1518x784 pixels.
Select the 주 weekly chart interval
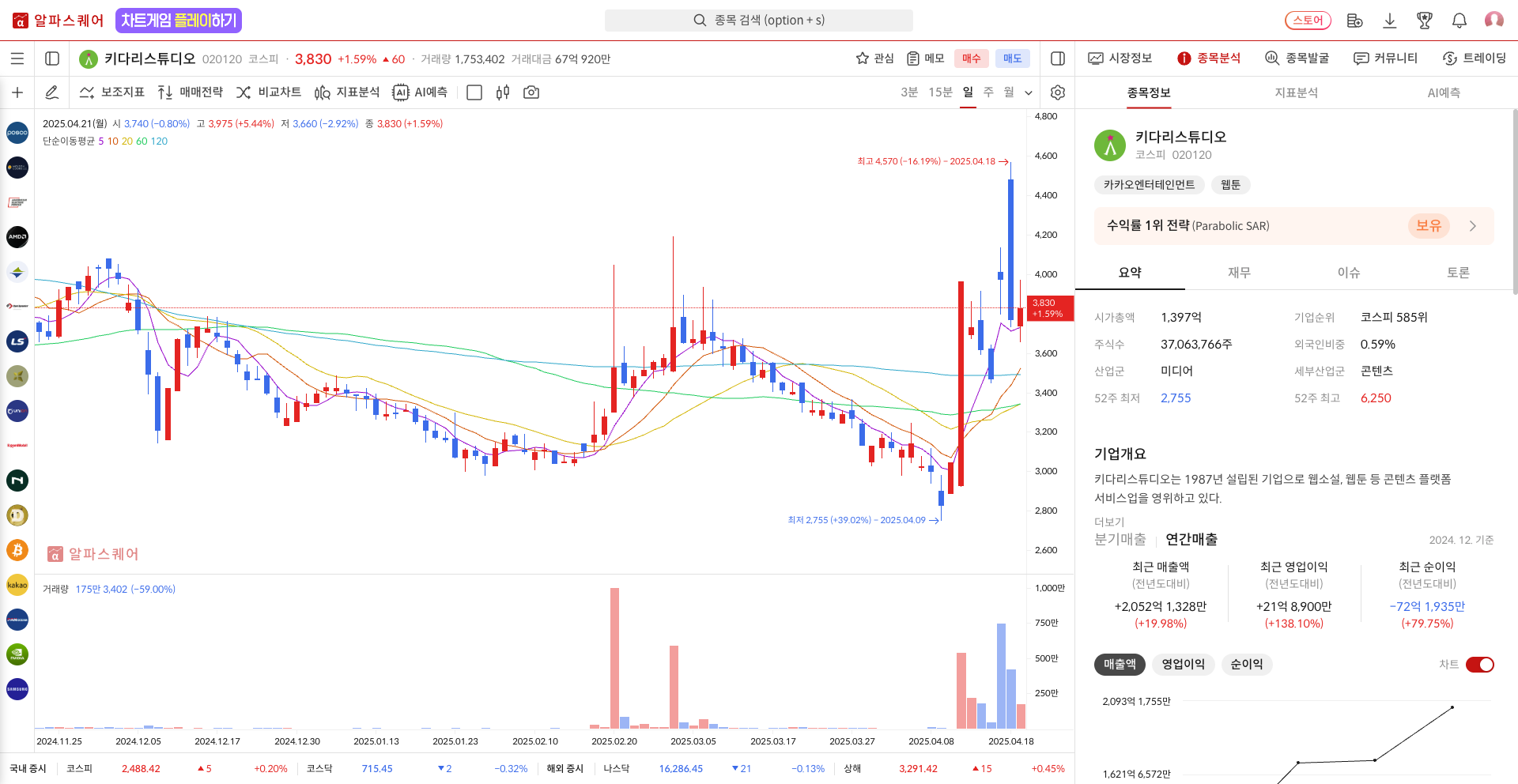(x=988, y=92)
